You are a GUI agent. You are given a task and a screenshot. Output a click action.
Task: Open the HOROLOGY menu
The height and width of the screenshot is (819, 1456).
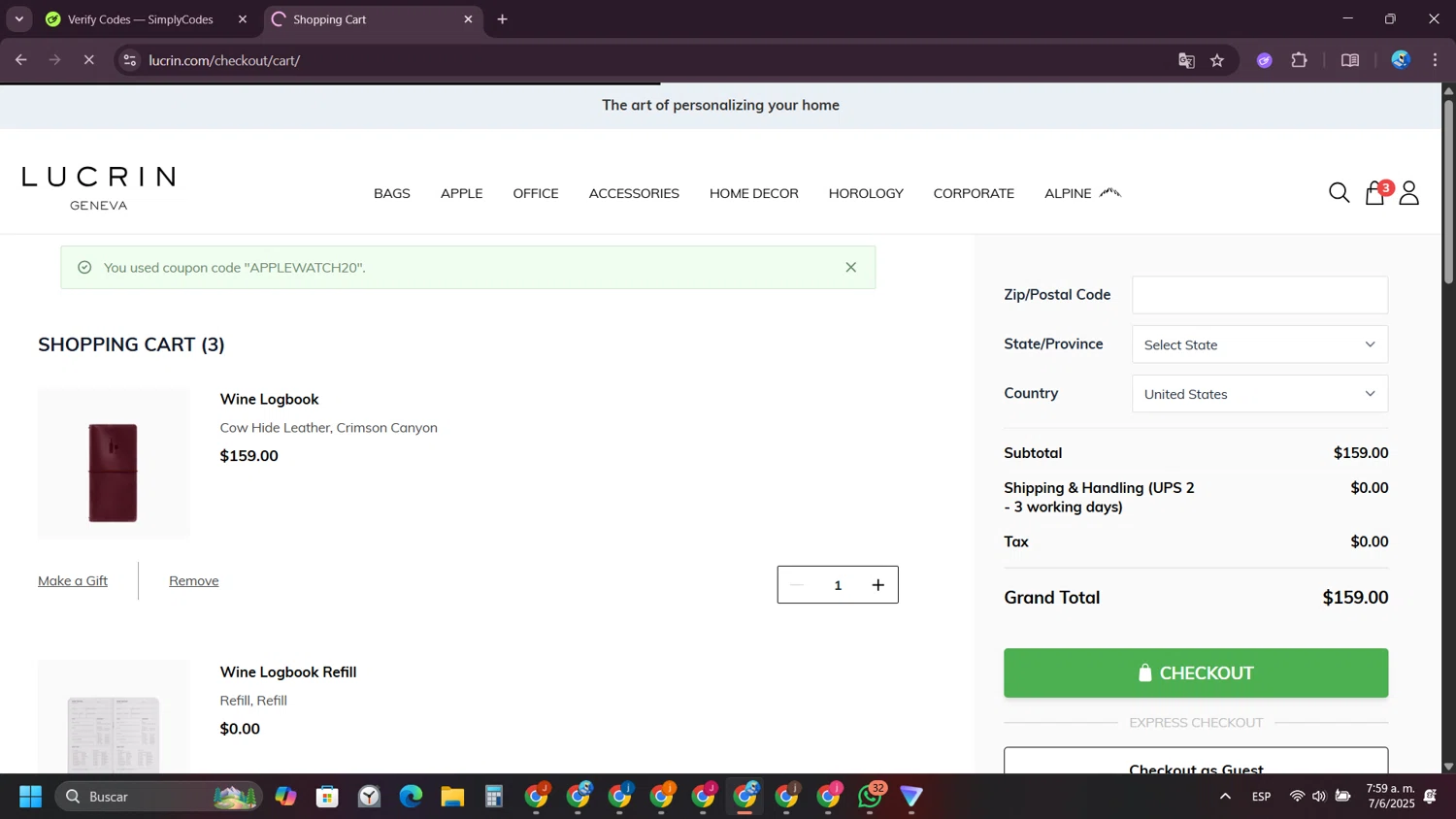coord(866,193)
